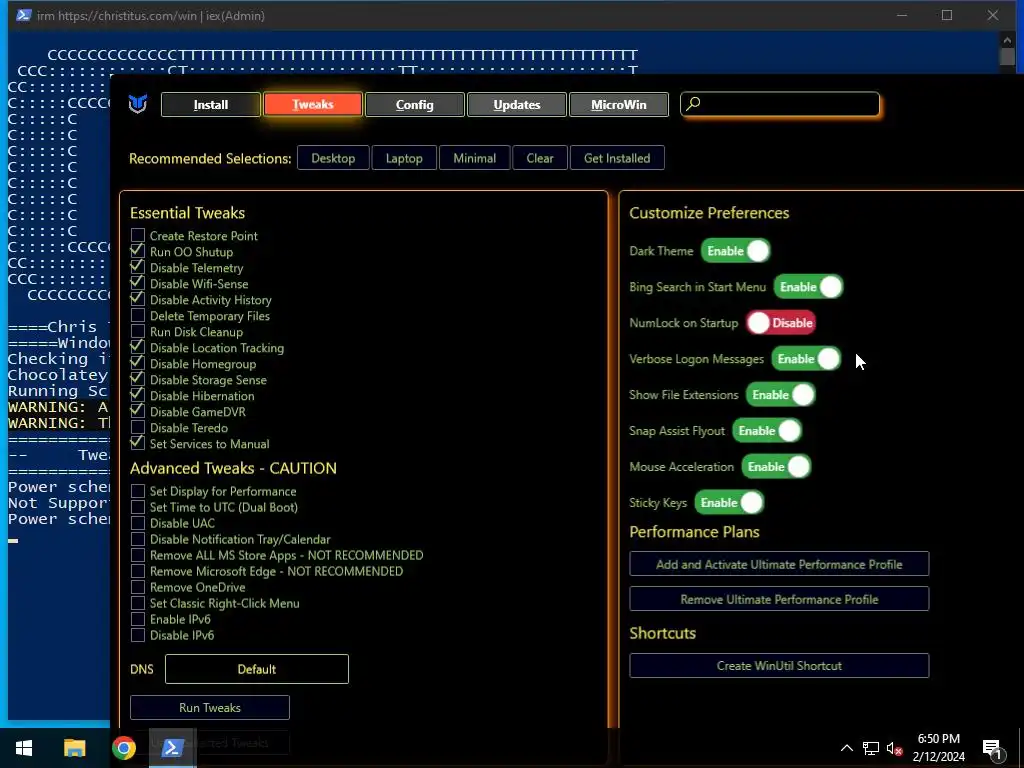Toggle NumLock on Startup switch
Image resolution: width=1024 pixels, height=768 pixels.
[x=782, y=323]
